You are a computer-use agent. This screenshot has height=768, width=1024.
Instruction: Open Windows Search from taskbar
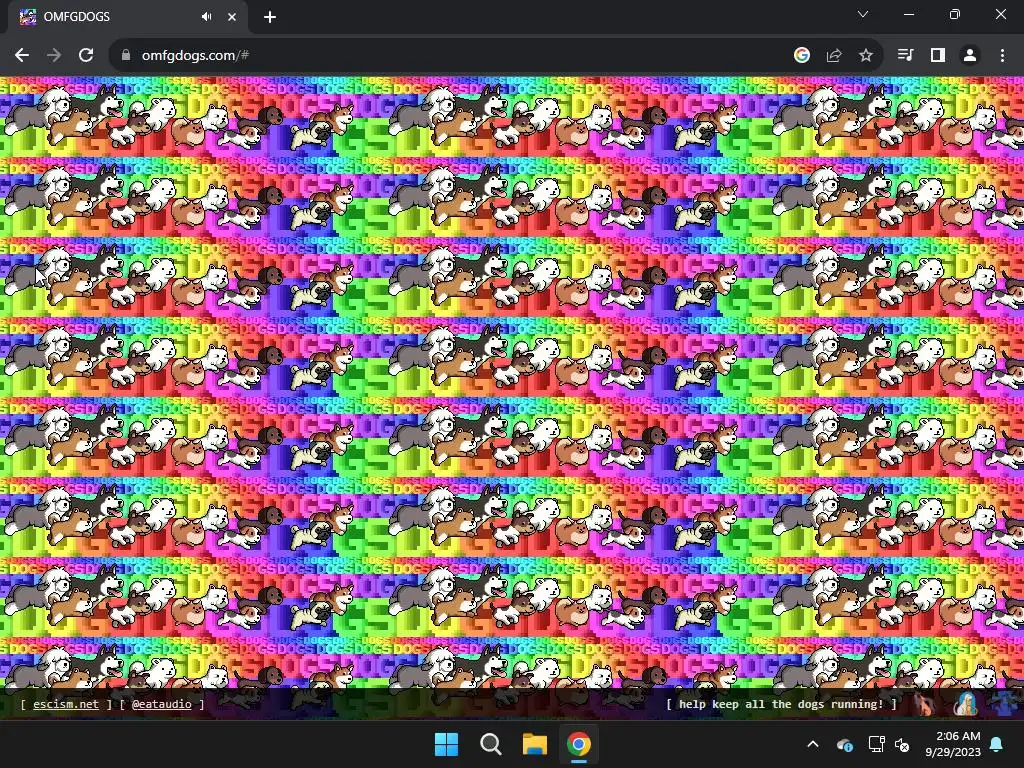point(490,744)
